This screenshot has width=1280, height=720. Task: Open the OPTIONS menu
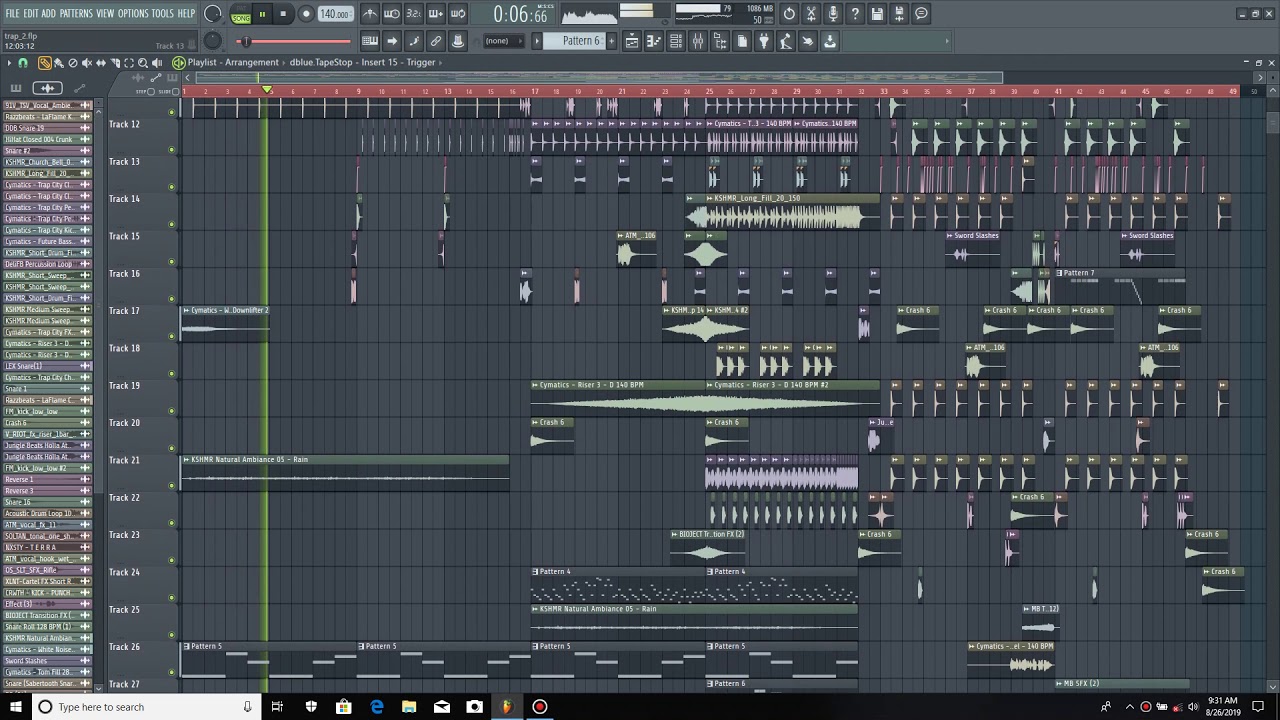tap(133, 13)
